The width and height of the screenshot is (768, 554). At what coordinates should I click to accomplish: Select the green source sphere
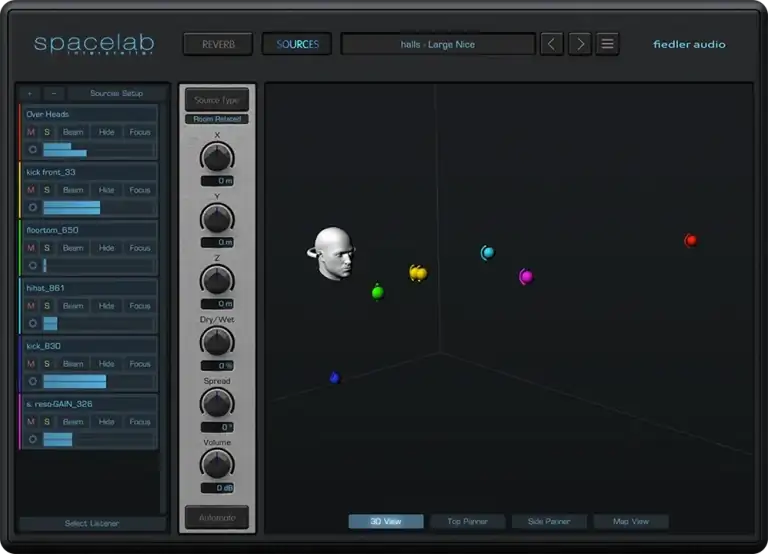point(378,292)
